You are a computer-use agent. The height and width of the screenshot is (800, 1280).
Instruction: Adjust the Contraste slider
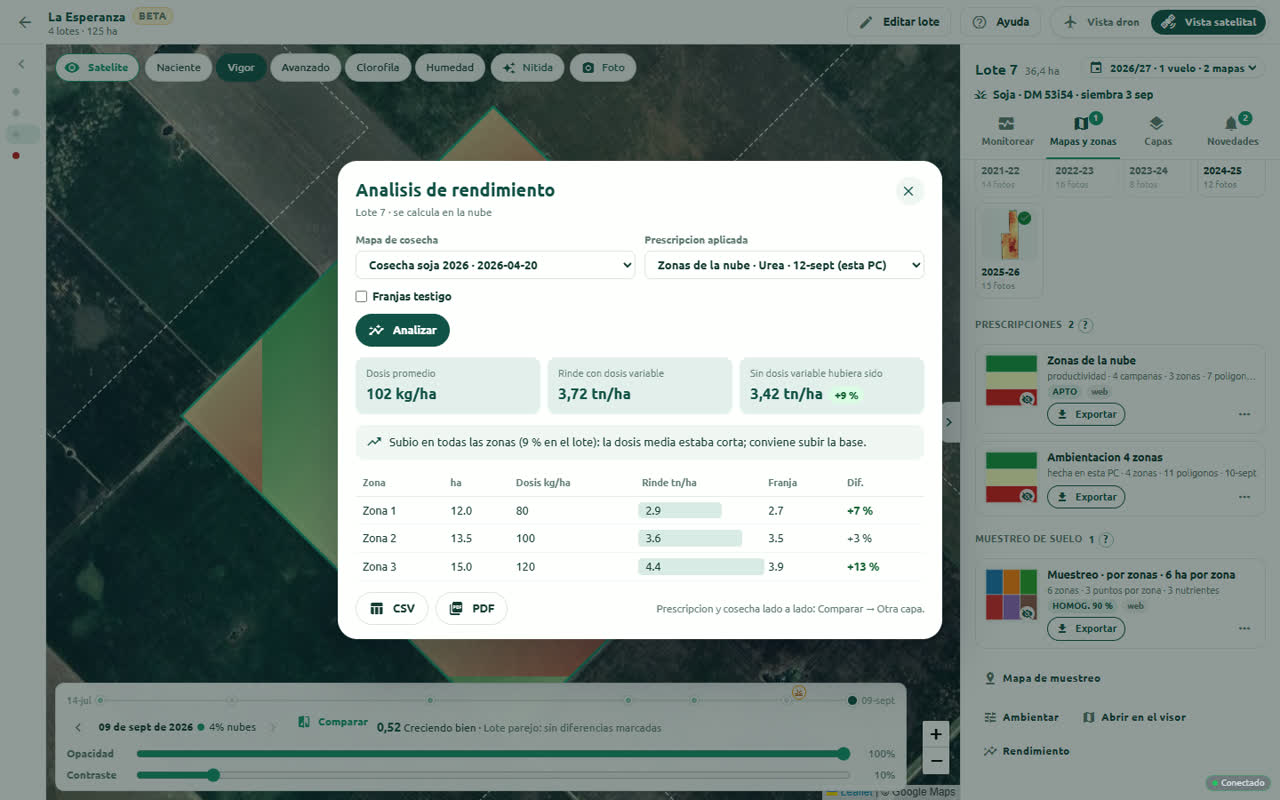click(493, 775)
